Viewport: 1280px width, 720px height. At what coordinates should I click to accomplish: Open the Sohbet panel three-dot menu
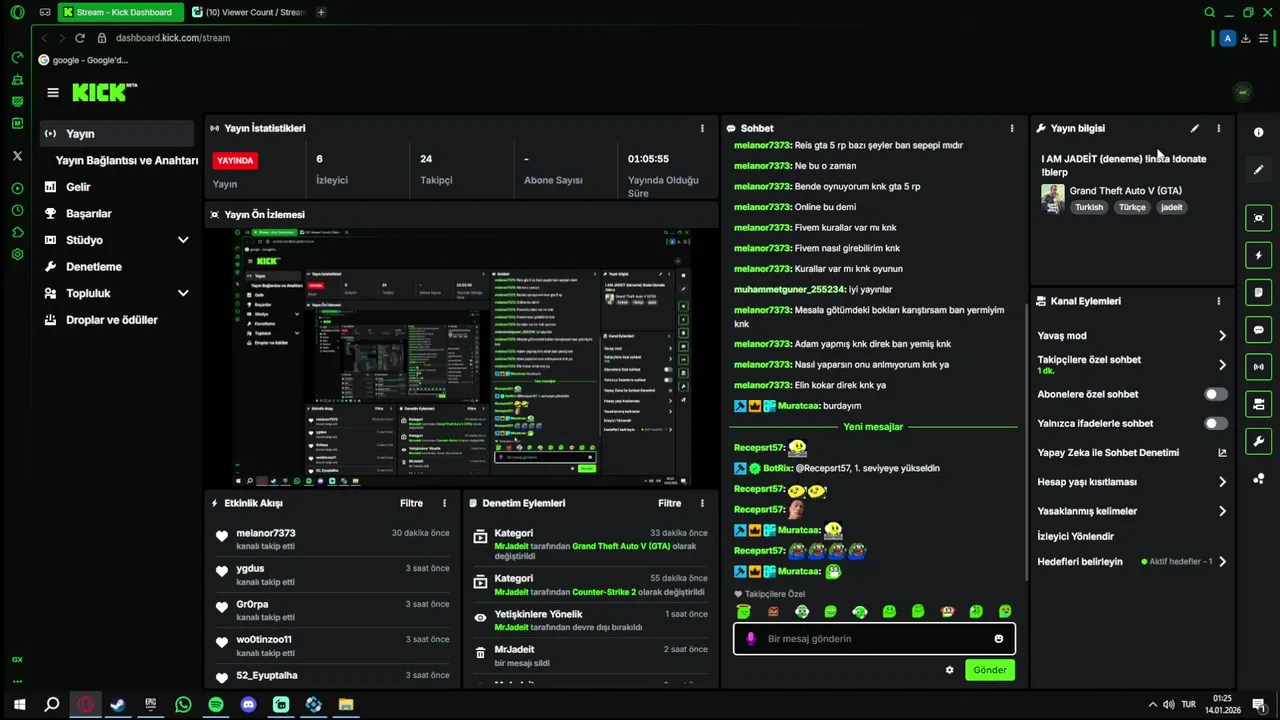pyautogui.click(x=1011, y=128)
